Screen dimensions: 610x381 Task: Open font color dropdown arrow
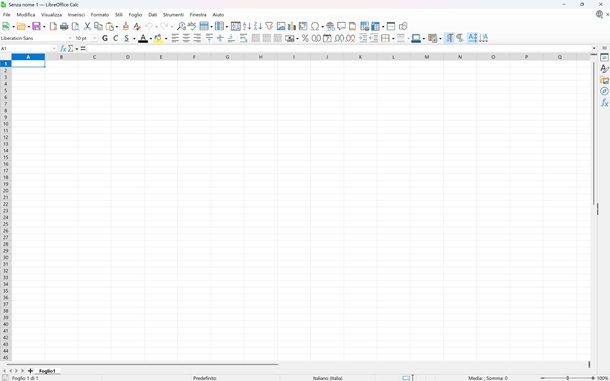(151, 39)
